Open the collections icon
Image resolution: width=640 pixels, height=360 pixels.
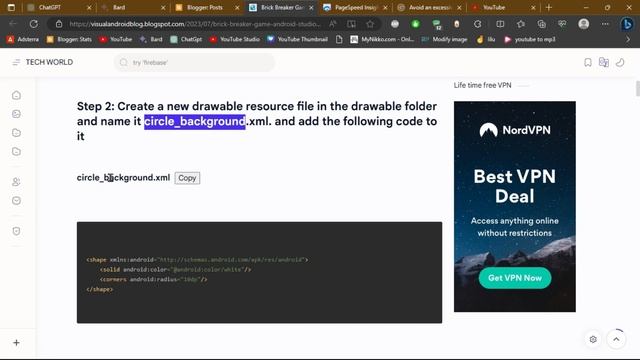(x=542, y=24)
